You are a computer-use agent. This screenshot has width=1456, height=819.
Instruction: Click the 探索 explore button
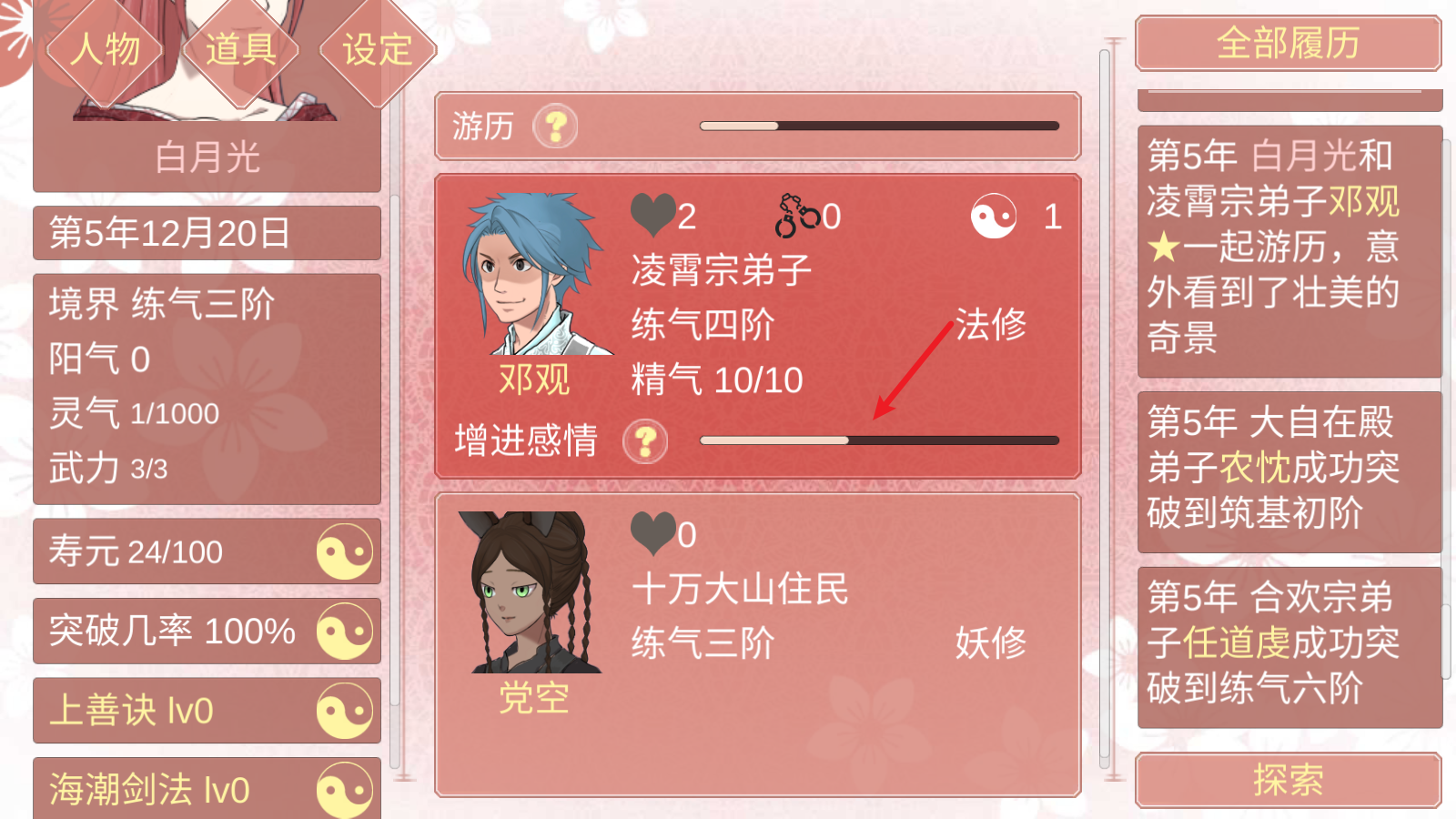[1288, 780]
